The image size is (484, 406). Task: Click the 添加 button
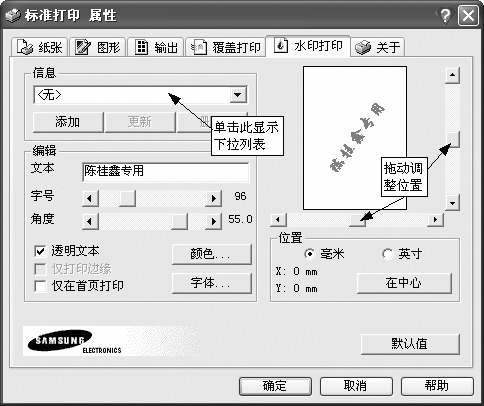pyautogui.click(x=68, y=122)
